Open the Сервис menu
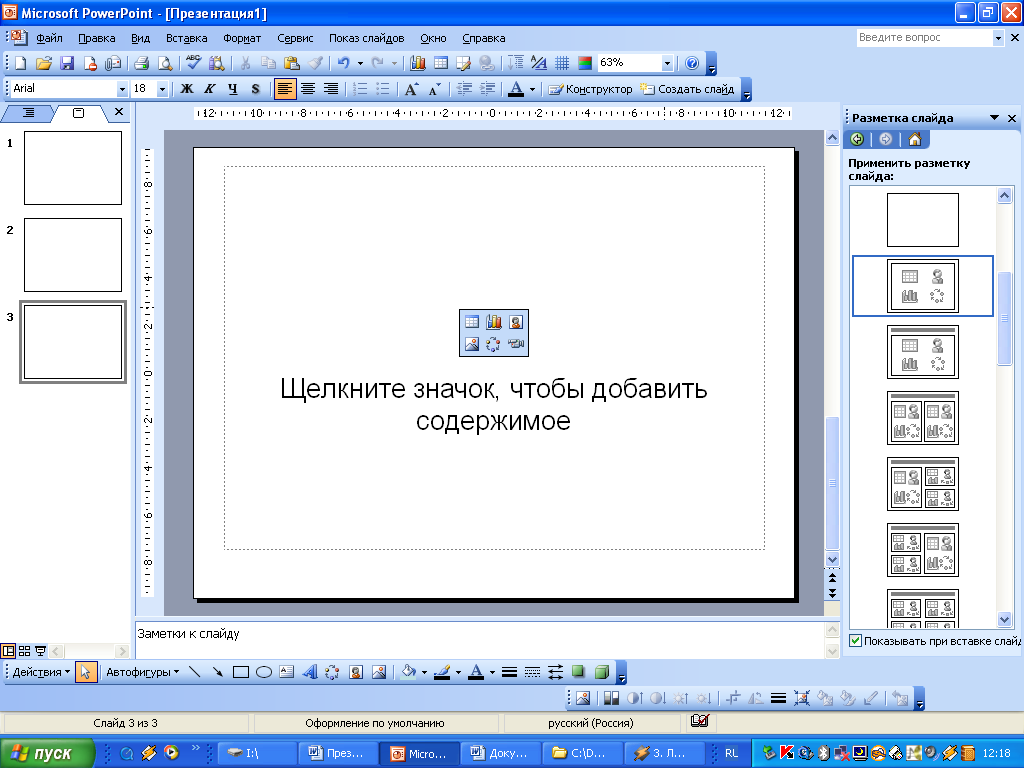The height and width of the screenshot is (768, 1024). [x=295, y=39]
